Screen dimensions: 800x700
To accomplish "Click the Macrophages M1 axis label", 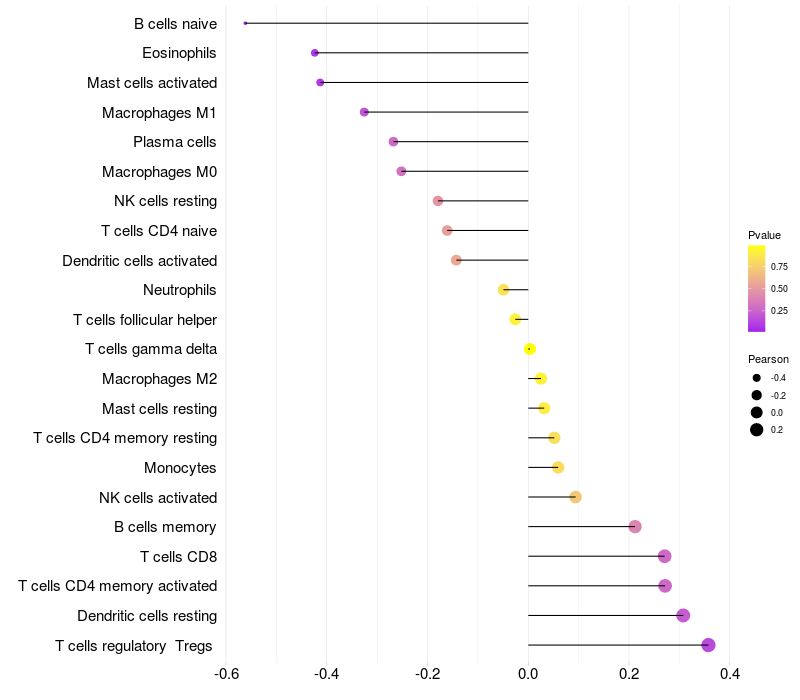I will click(x=159, y=113).
